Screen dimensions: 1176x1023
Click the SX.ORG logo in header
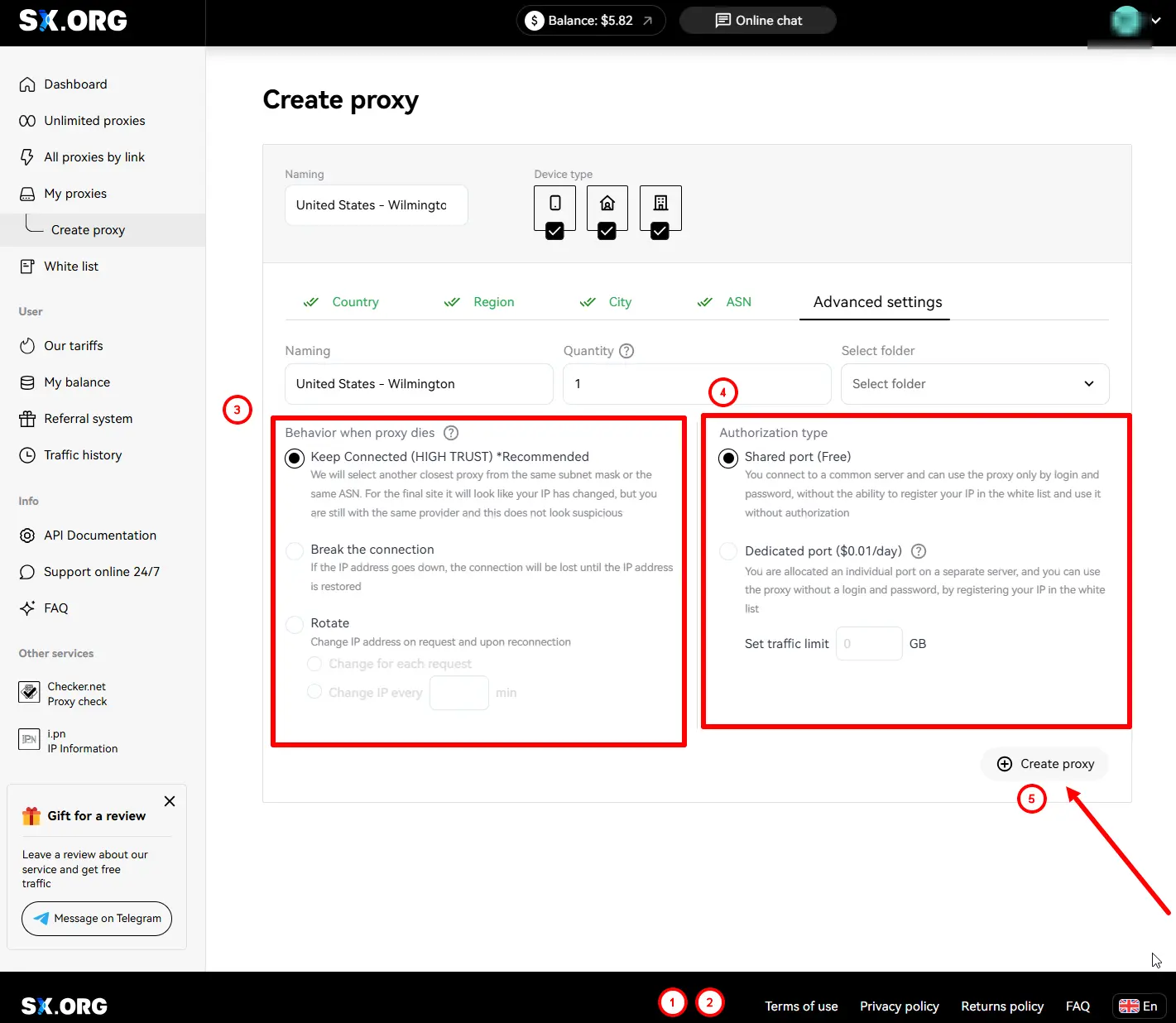tap(73, 21)
